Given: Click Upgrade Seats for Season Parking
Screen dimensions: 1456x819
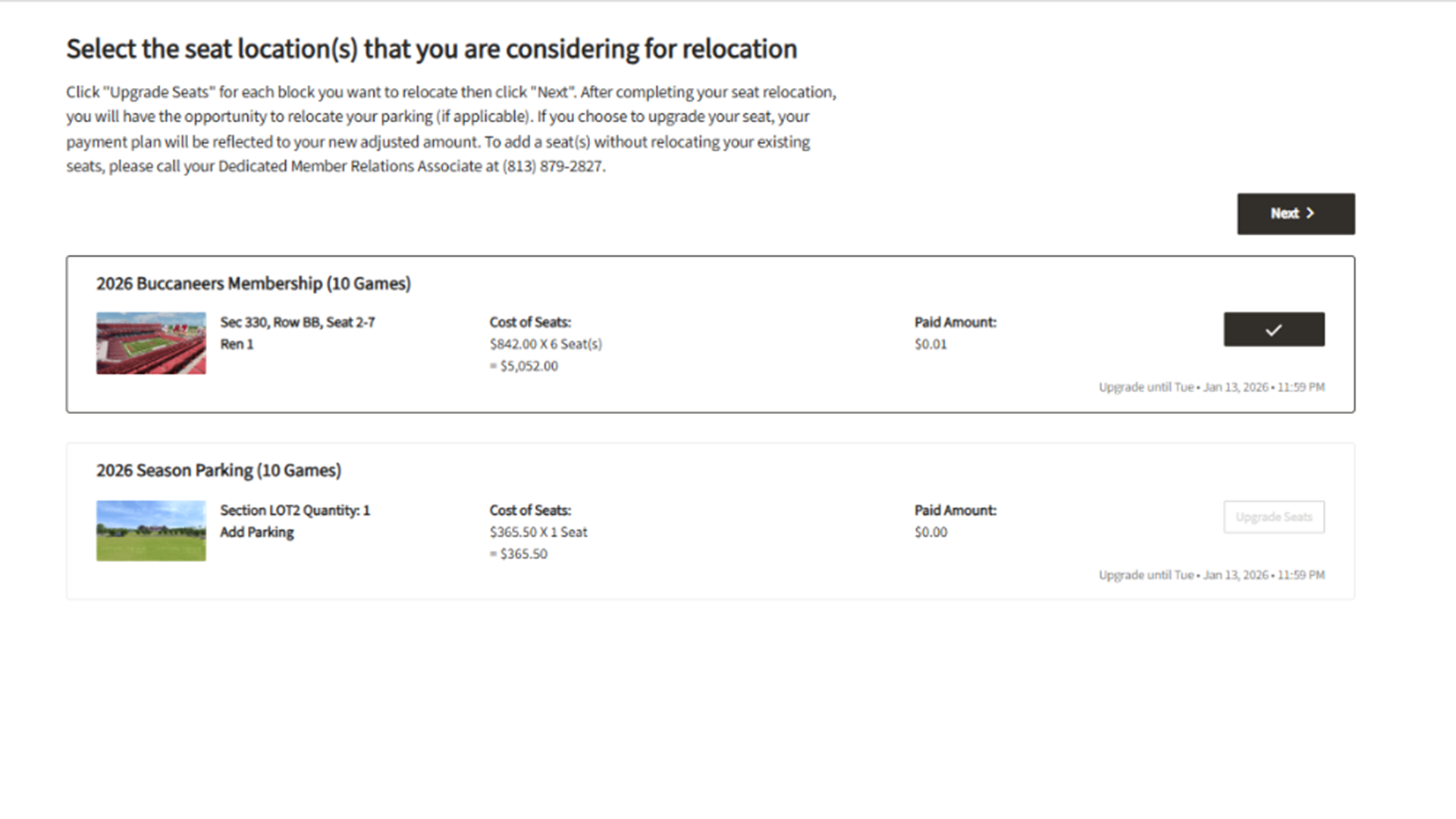Looking at the screenshot, I should pos(1273,517).
